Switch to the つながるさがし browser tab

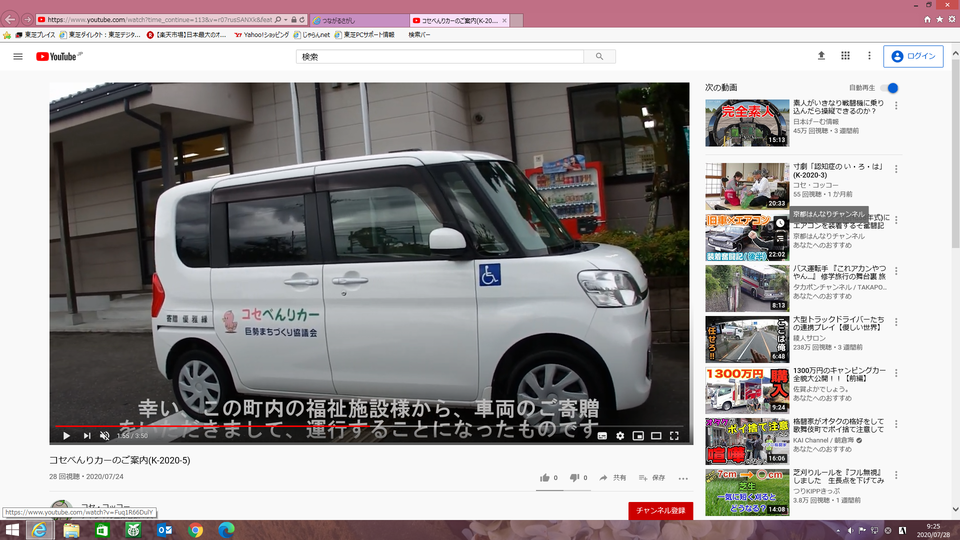click(359, 20)
